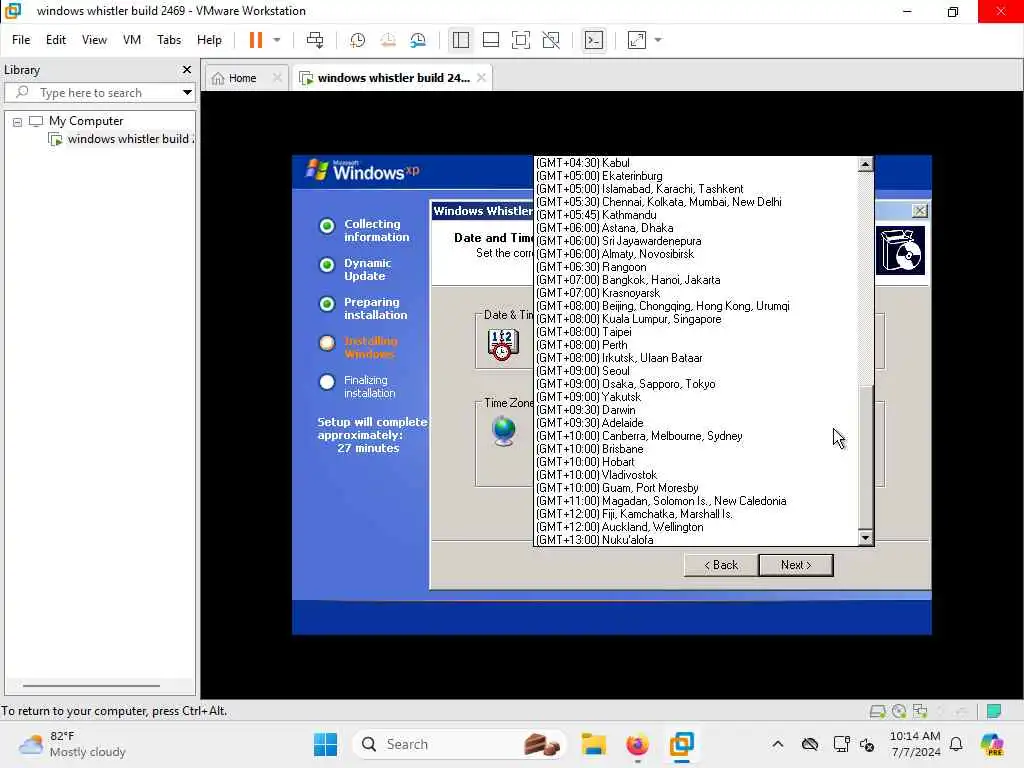Click the taskbar Search box
Screen dimensions: 1024x768
point(459,744)
